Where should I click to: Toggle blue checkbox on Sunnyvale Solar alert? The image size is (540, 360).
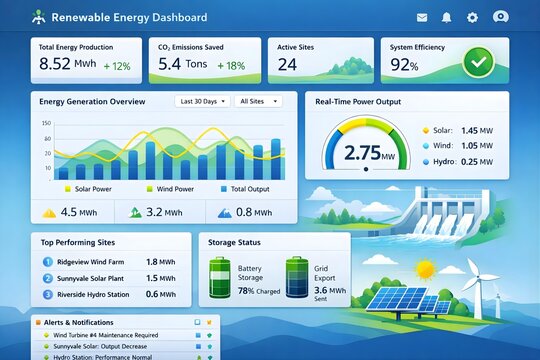click(x=198, y=347)
